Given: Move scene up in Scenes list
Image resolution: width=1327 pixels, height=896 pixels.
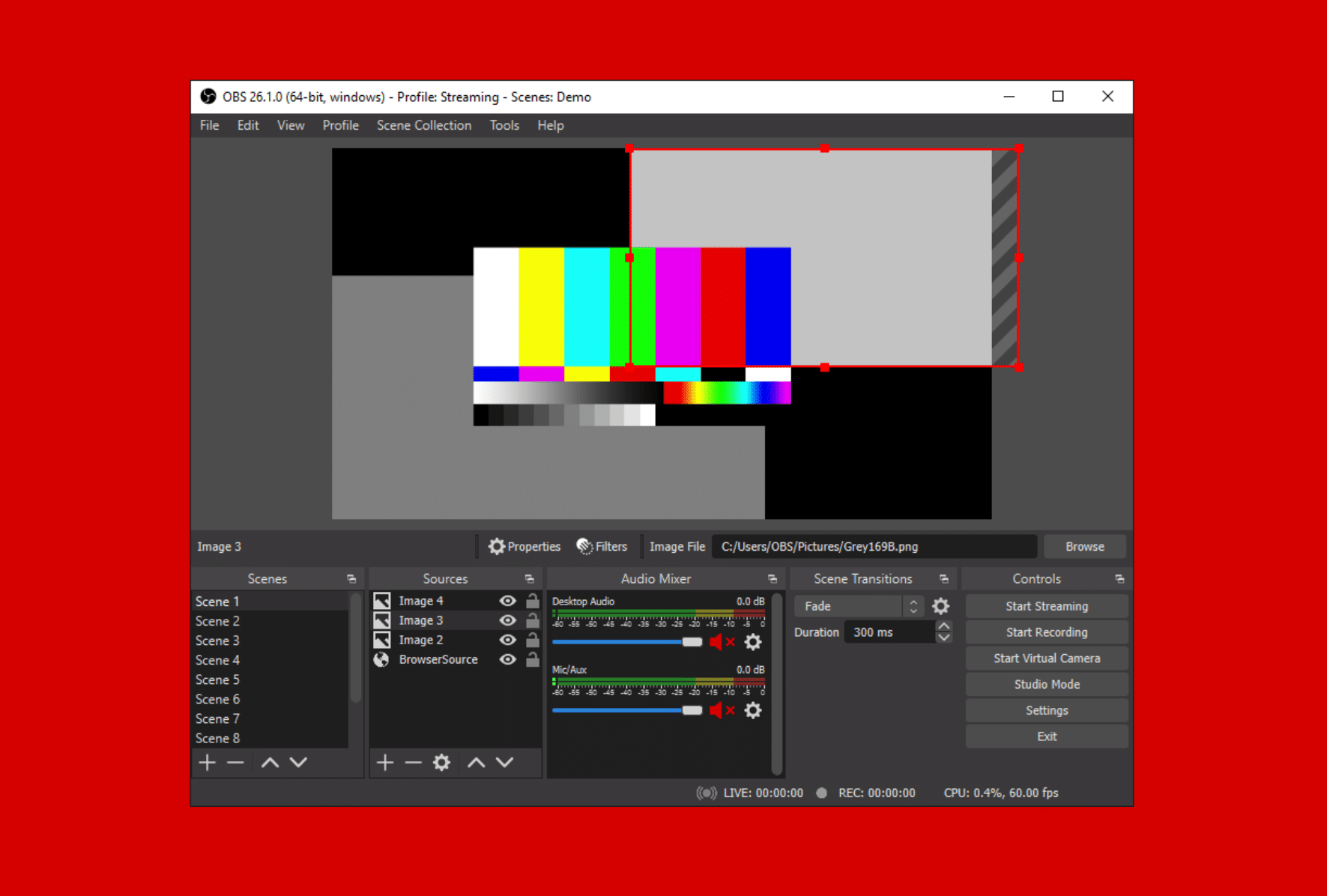Looking at the screenshot, I should coord(270,763).
